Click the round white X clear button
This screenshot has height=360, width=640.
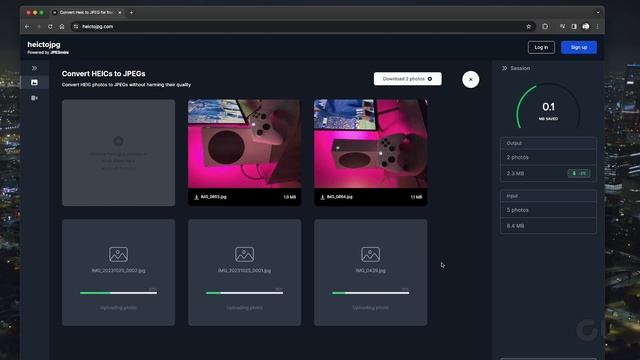tap(471, 80)
